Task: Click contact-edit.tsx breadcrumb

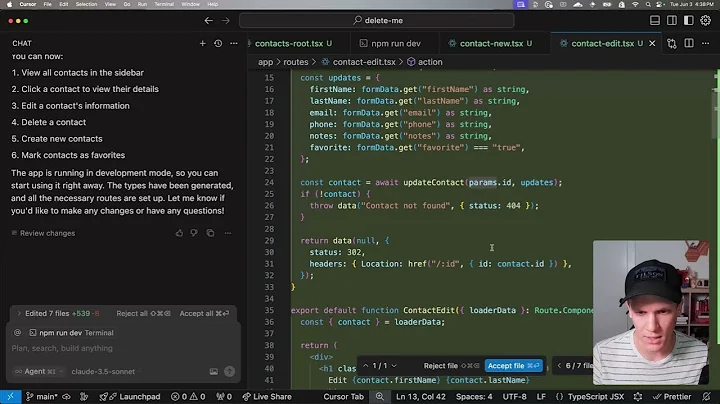Action: coord(359,62)
